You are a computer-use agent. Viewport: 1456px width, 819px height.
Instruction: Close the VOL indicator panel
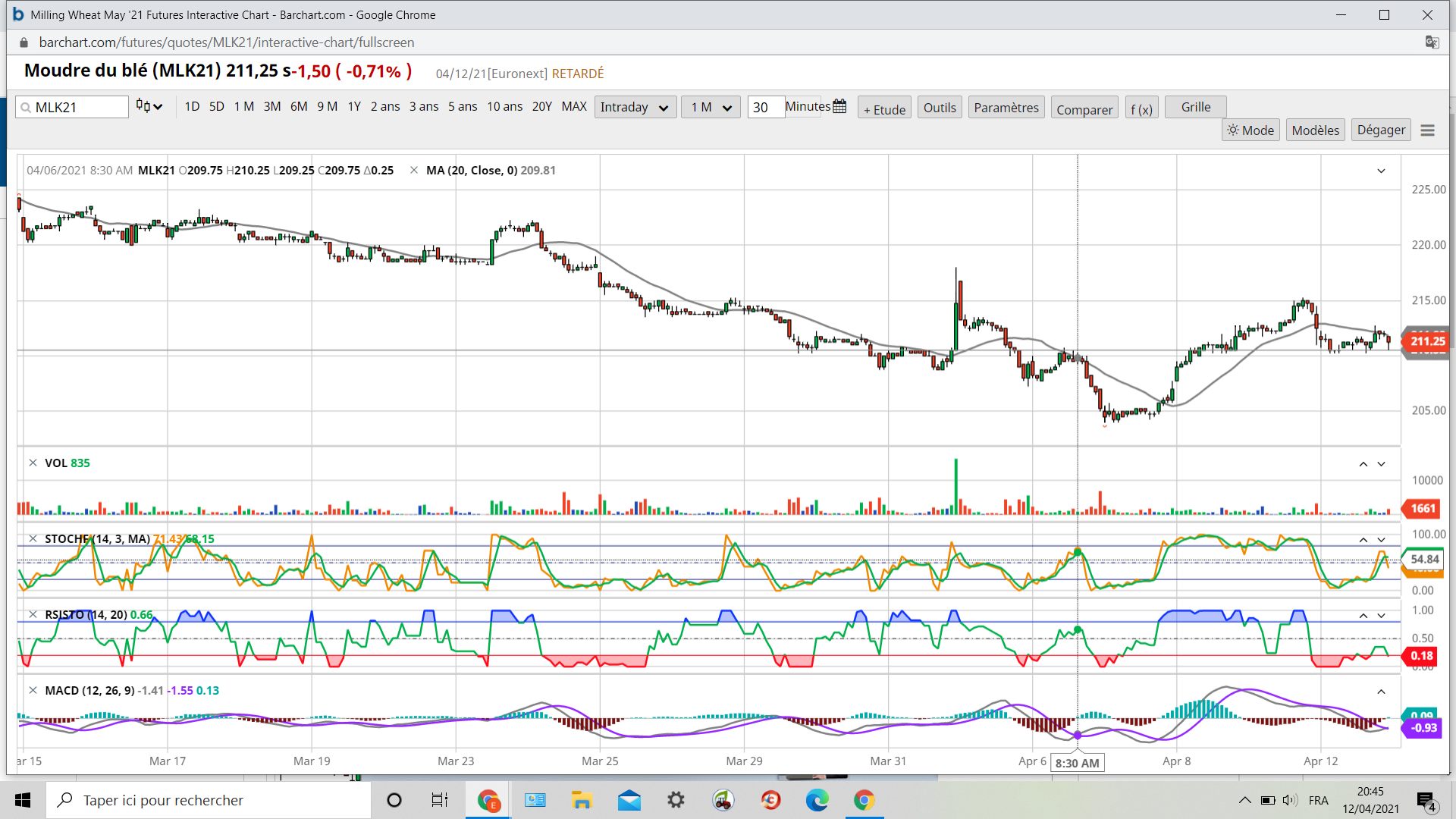(33, 463)
